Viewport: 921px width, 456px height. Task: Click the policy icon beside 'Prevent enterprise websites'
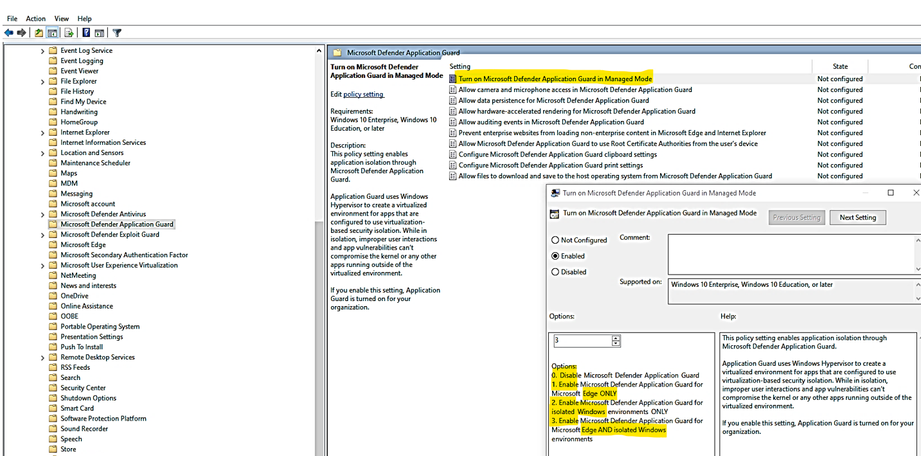[x=453, y=133]
